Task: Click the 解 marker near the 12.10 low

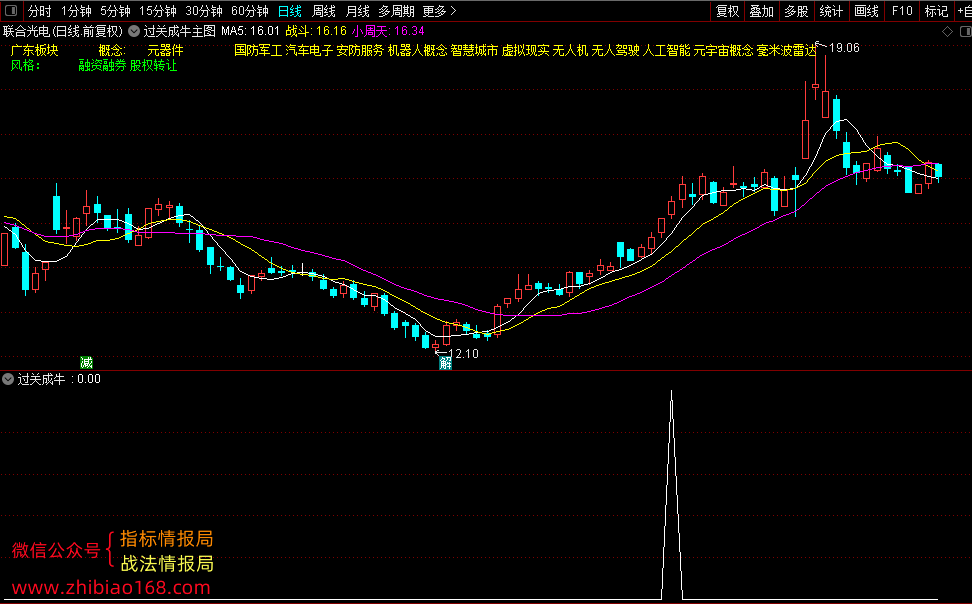Action: 445,363
